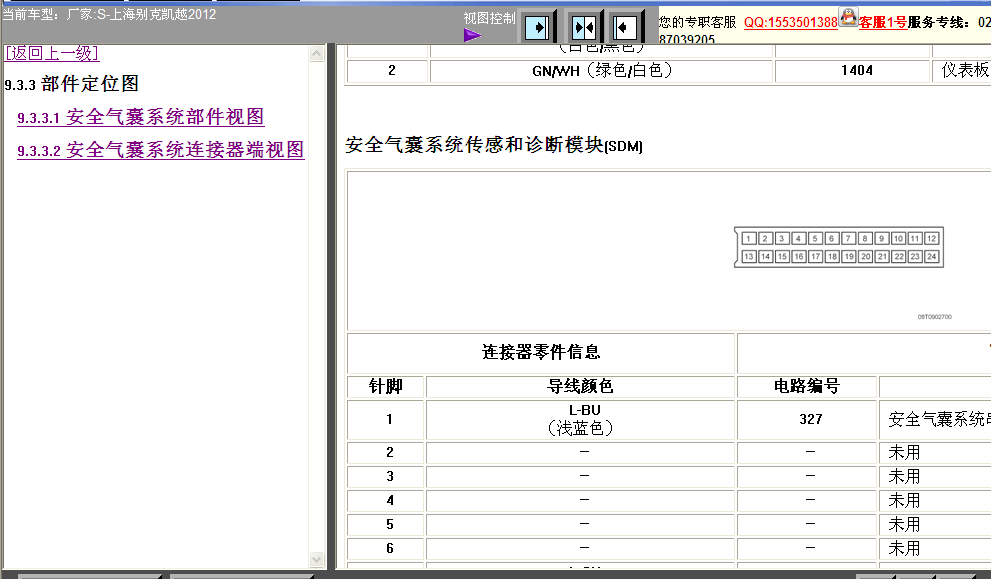Open 9.3.3.2 安全气囊系统连接器端视图

click(x=160, y=150)
